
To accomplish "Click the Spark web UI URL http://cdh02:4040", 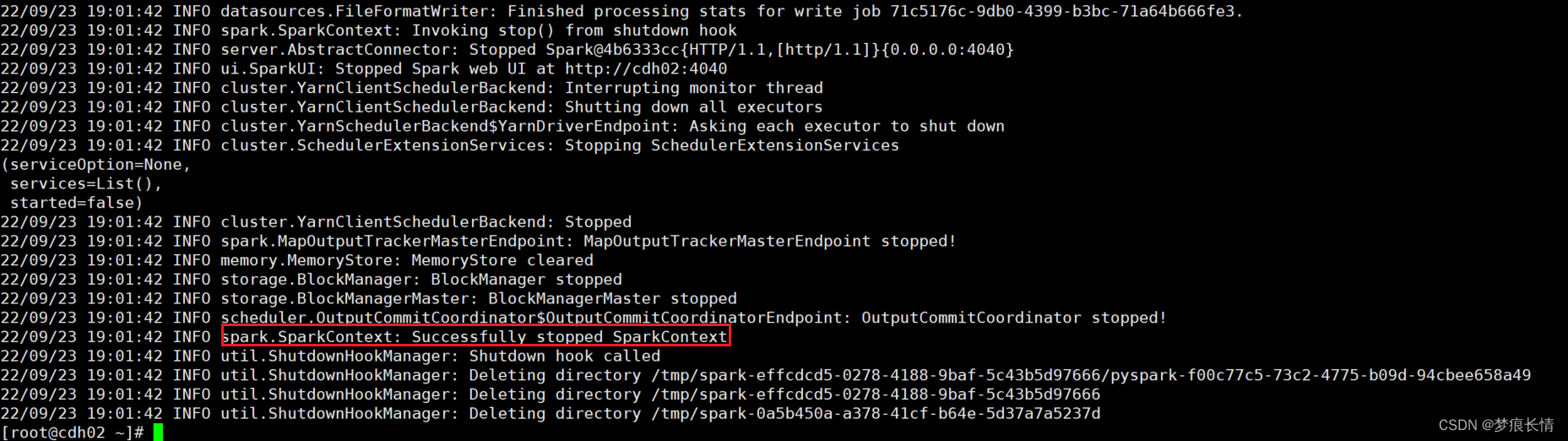I will click(x=646, y=68).
